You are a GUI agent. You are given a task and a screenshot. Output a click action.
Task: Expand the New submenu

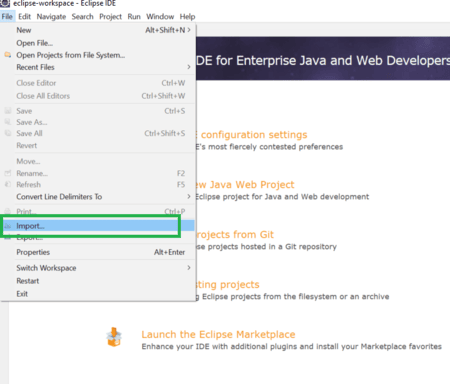pos(98,30)
